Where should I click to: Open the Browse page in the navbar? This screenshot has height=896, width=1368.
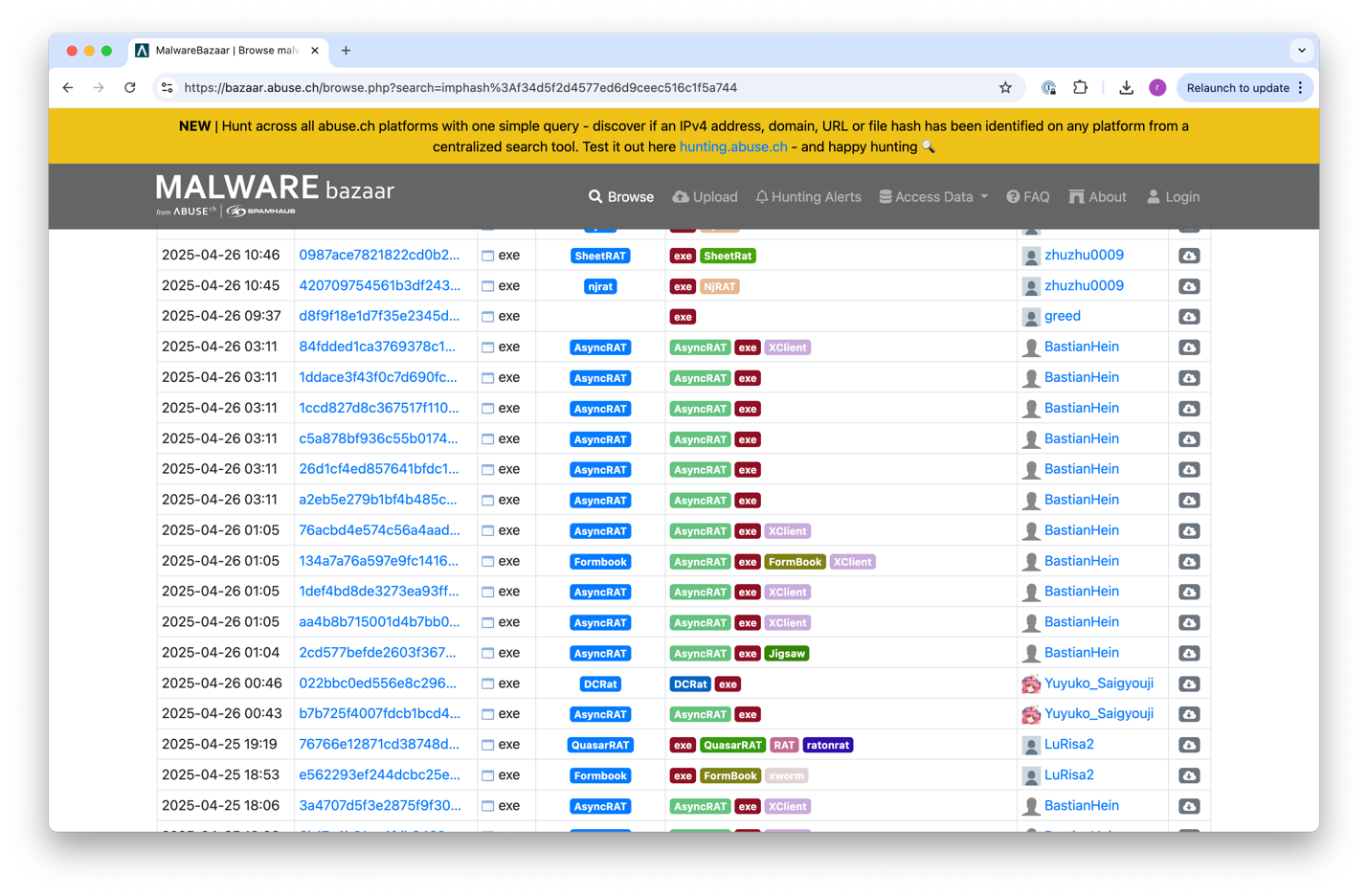pos(621,197)
